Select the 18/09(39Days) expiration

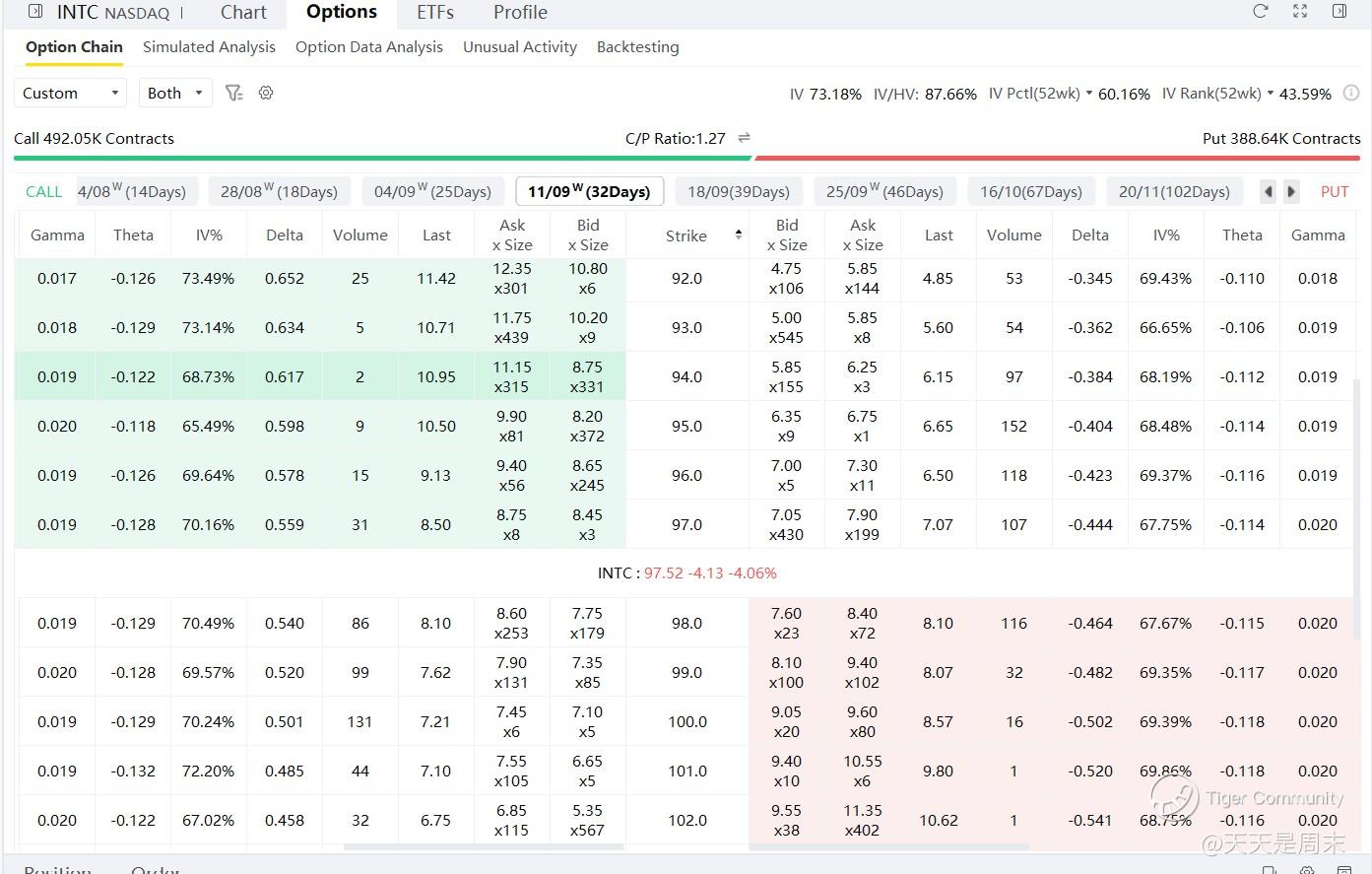[739, 191]
